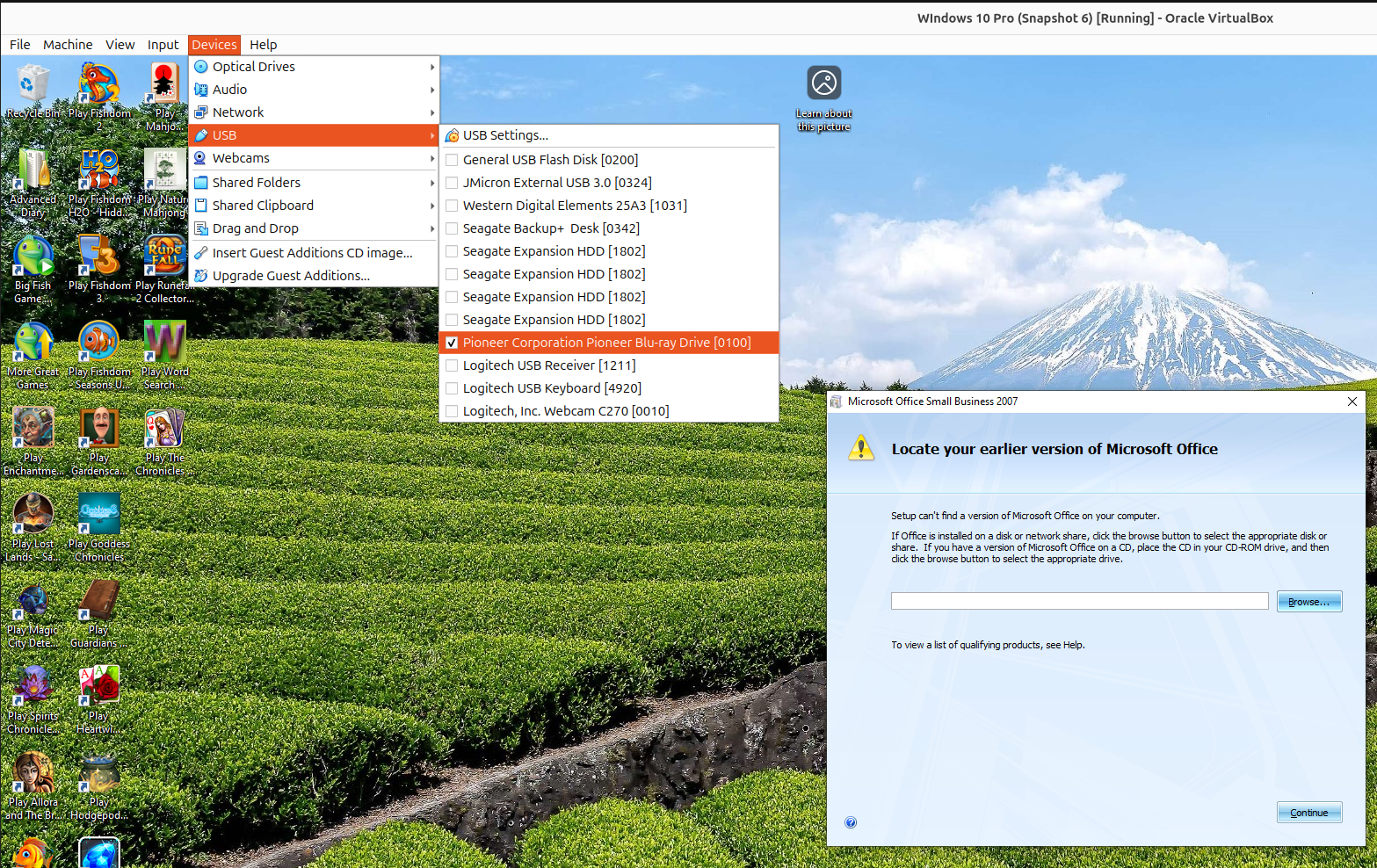Select the Advanced Diary desktop icon
Viewport: 1377px width, 868px height.
point(33,183)
